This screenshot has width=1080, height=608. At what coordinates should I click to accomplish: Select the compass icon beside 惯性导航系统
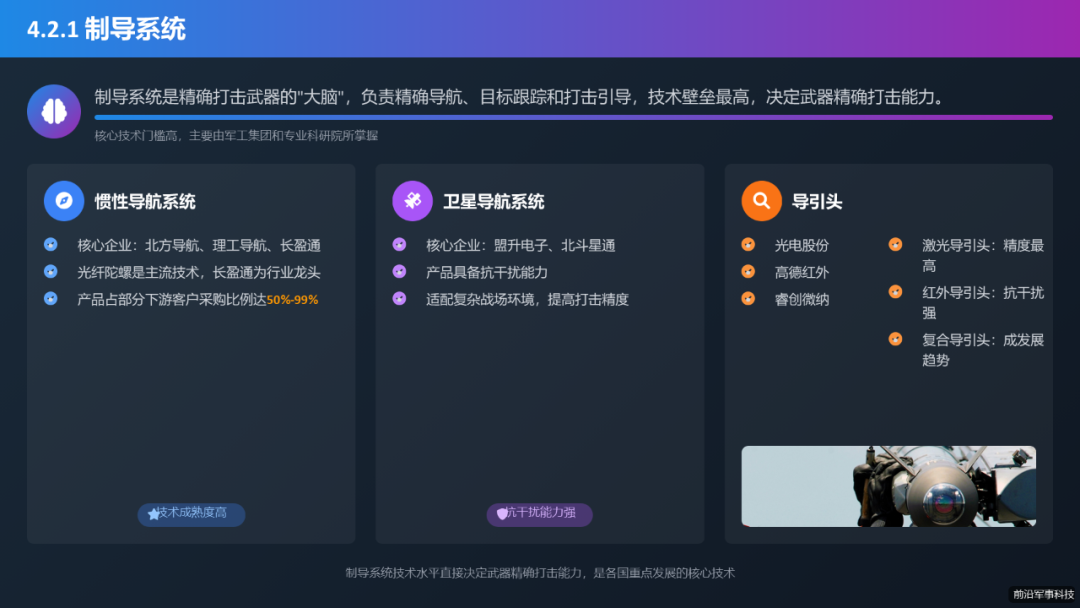click(x=63, y=200)
